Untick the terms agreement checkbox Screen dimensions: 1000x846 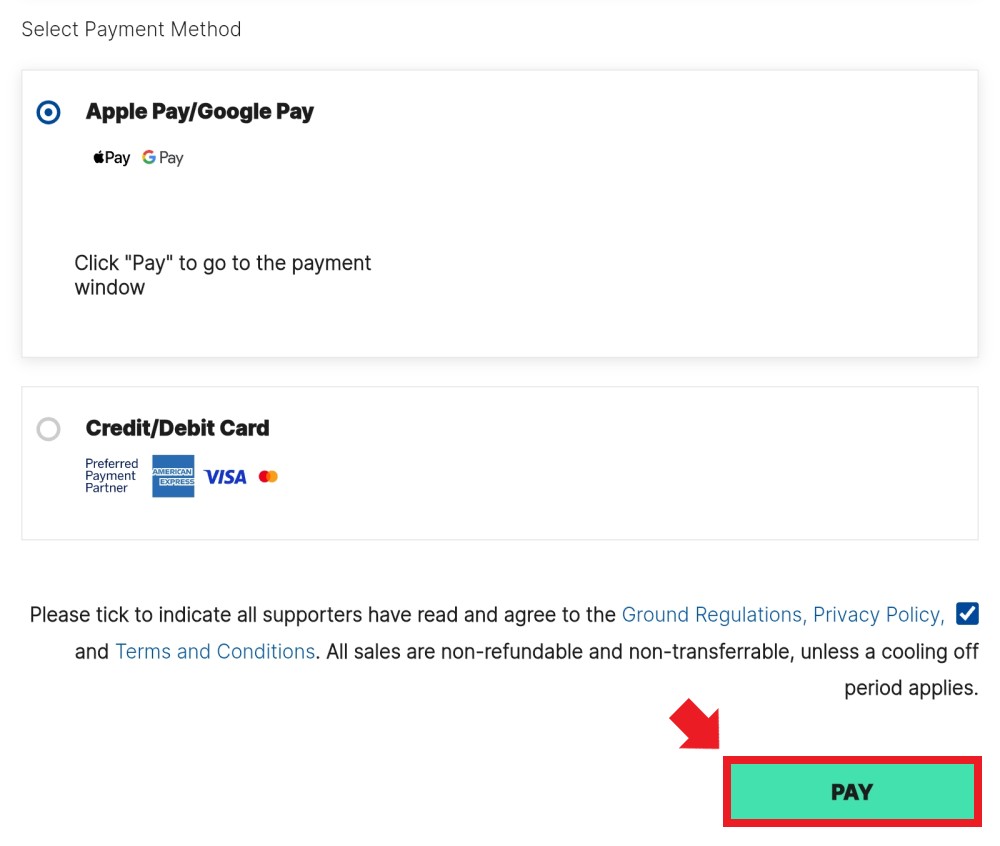[x=967, y=614]
